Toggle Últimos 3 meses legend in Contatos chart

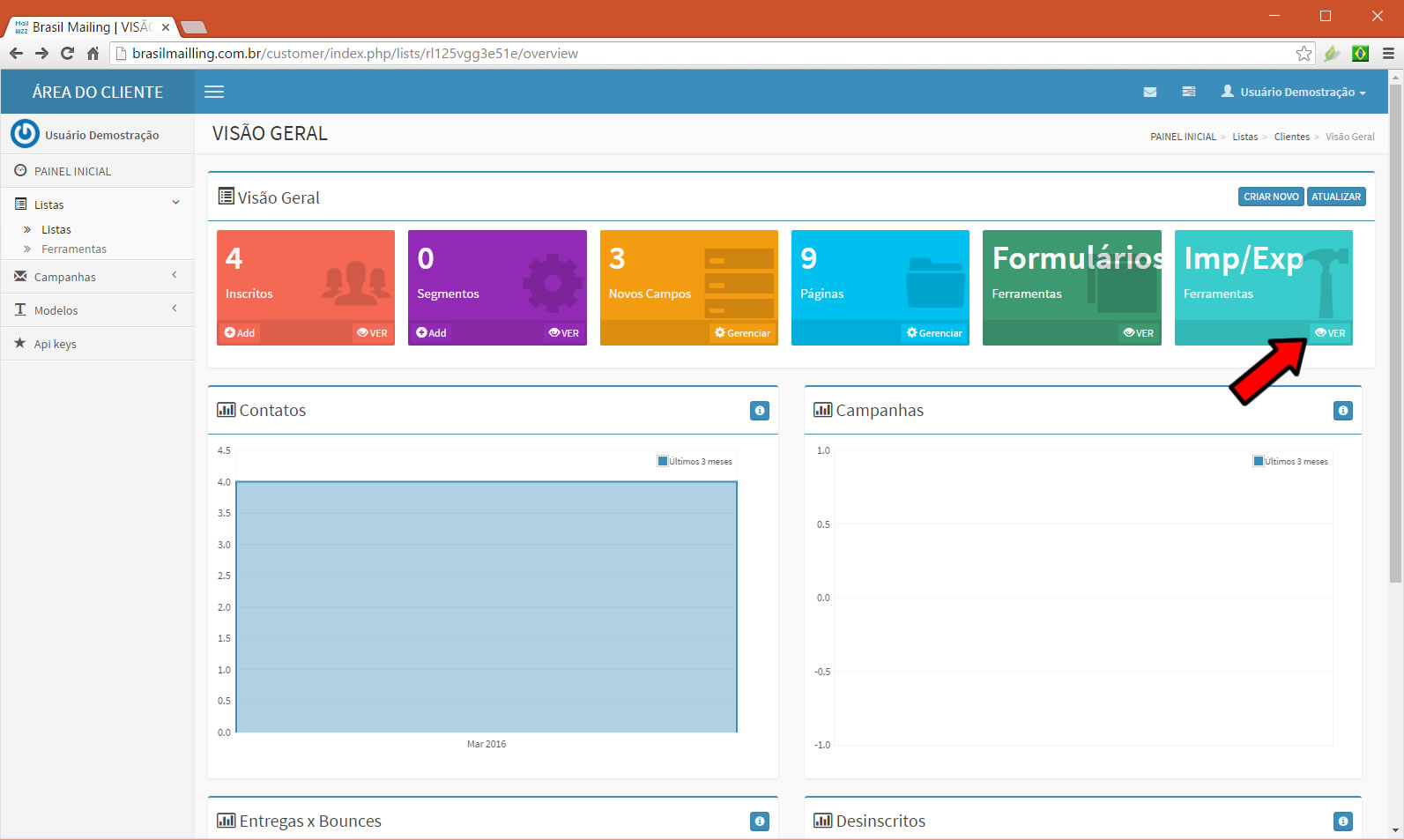pyautogui.click(x=695, y=461)
